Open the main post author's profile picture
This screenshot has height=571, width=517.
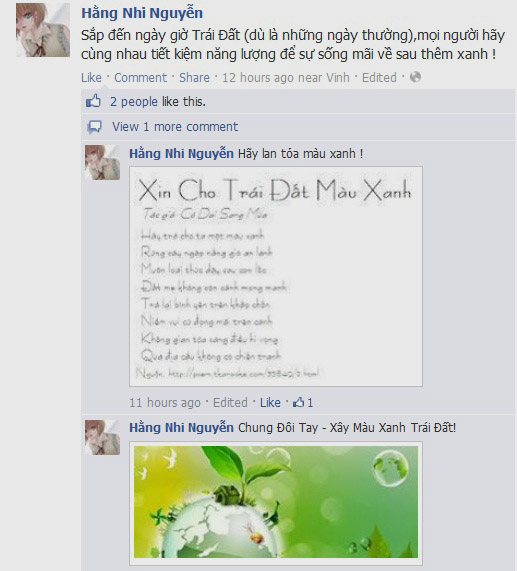[x=43, y=30]
